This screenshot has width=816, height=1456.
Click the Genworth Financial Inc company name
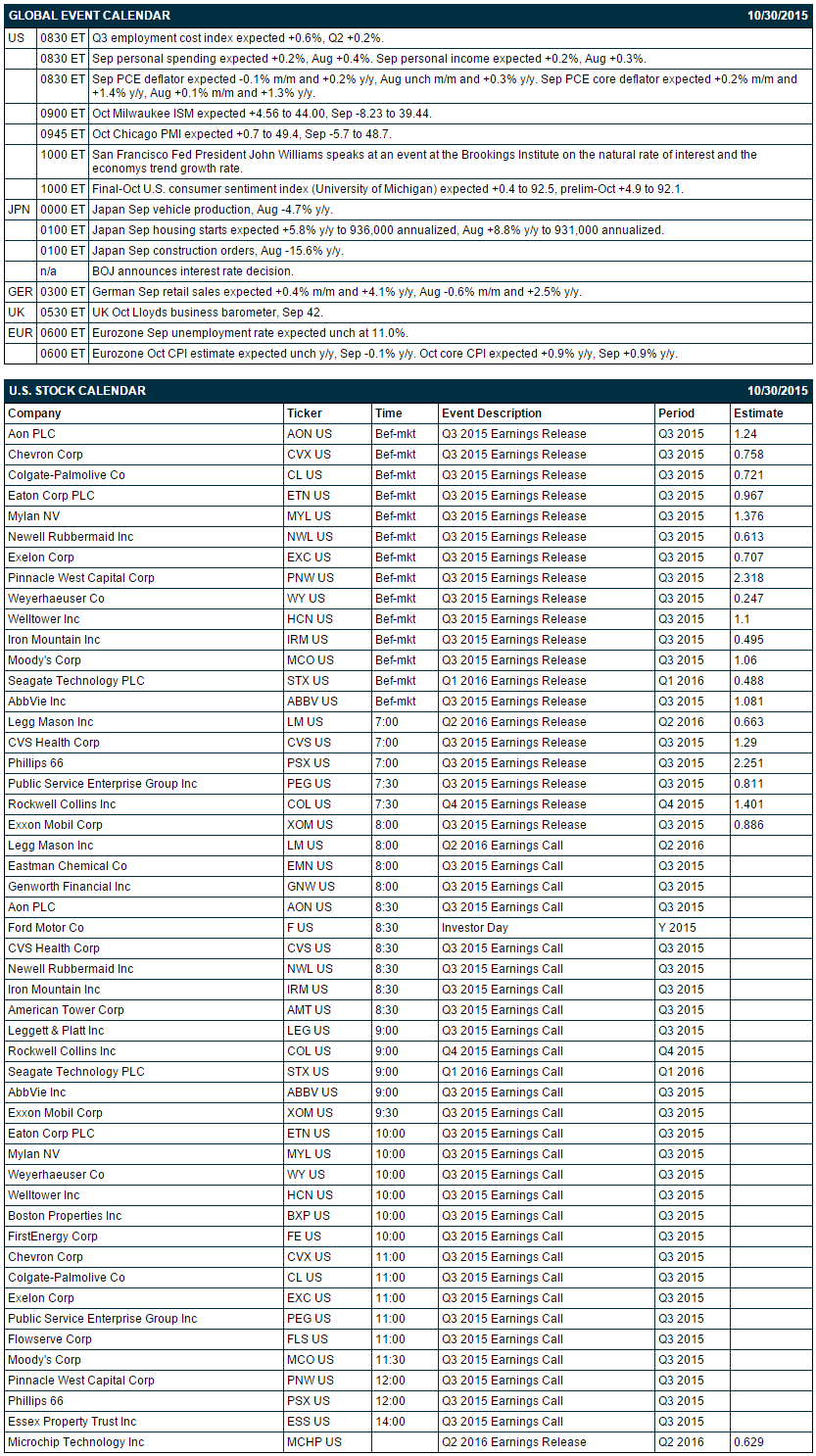pyautogui.click(x=69, y=887)
